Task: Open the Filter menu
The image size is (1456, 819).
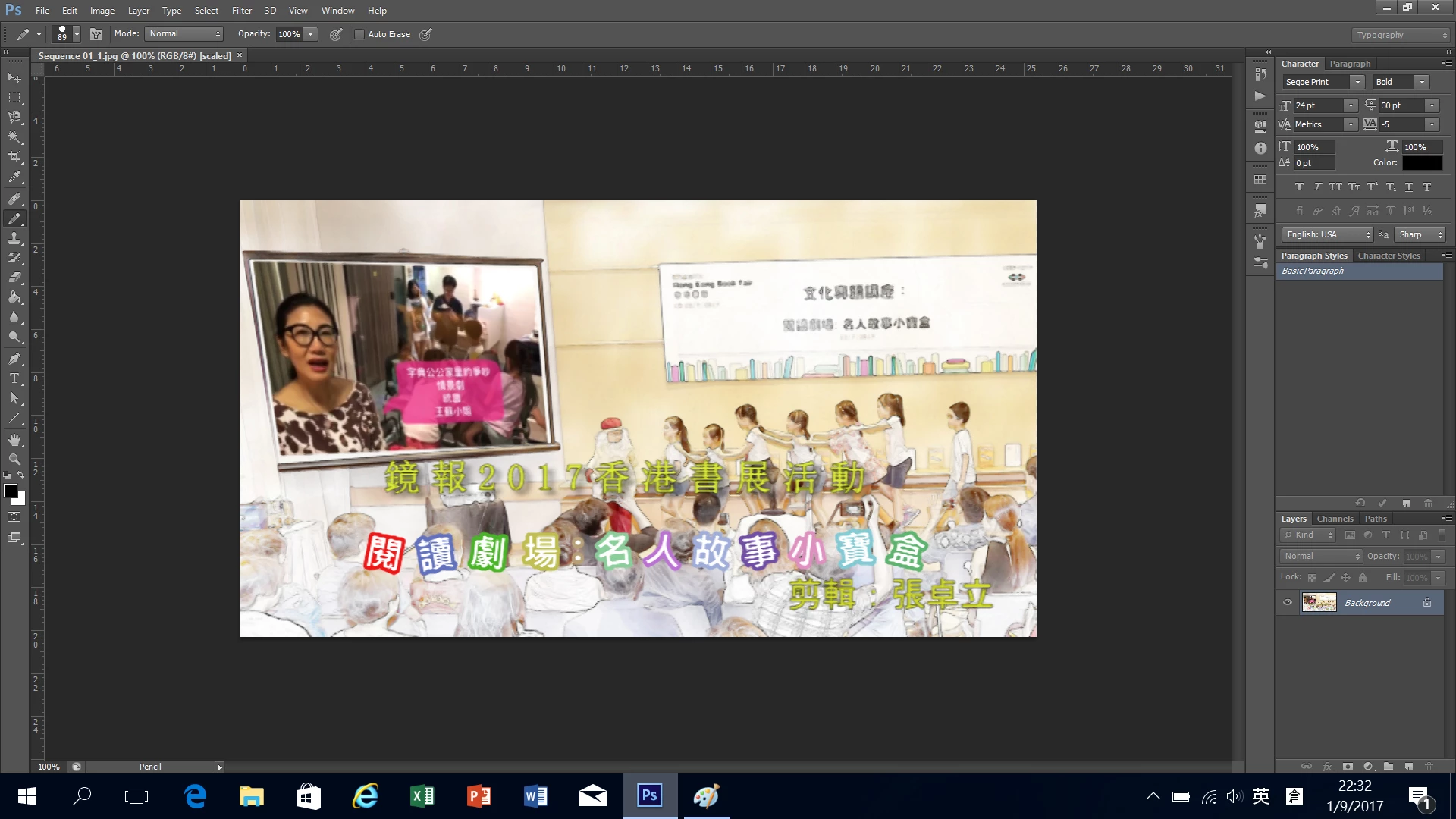Action: [x=241, y=11]
